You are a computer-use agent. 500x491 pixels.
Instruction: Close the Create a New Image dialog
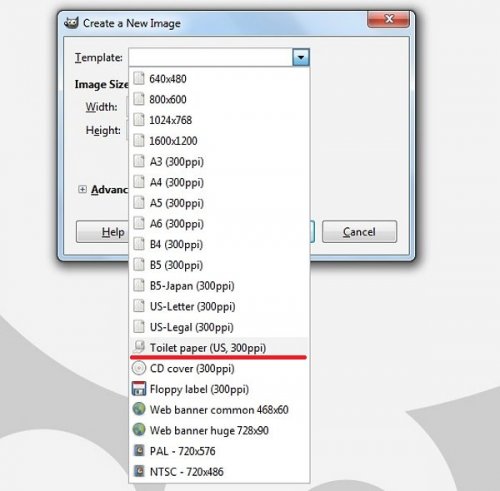coord(388,19)
